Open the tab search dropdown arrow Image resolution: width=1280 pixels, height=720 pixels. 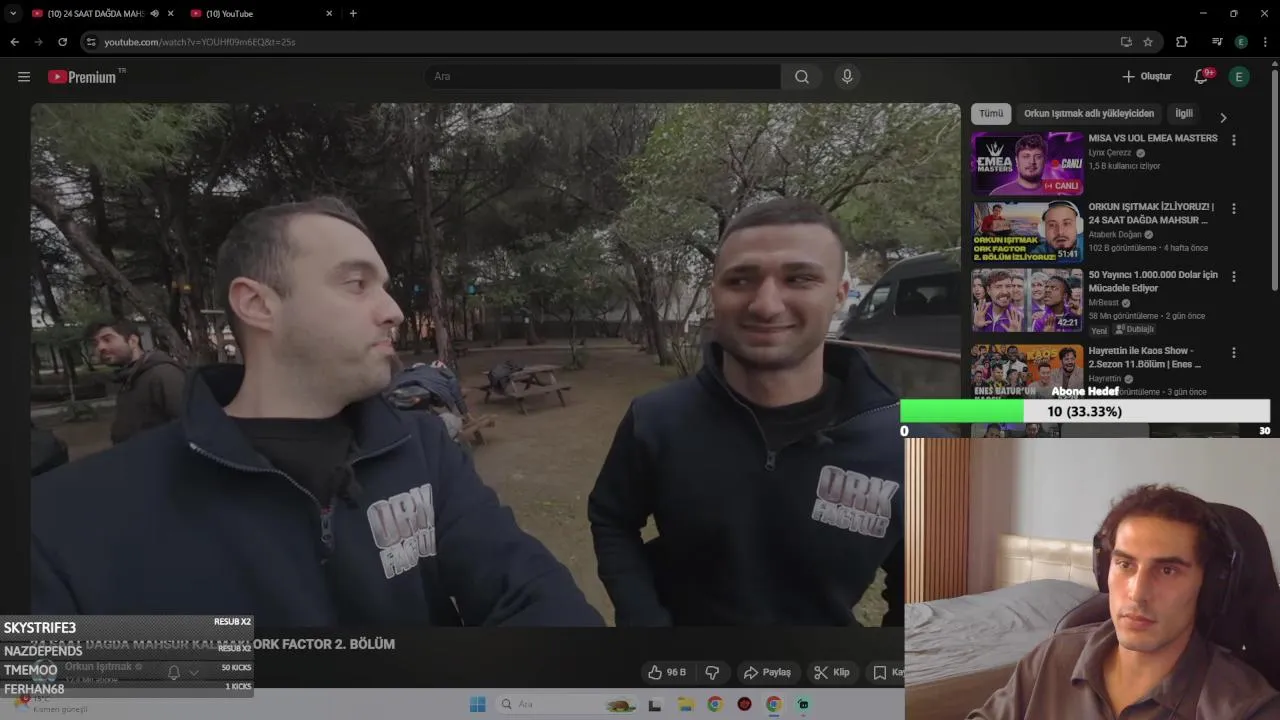tap(13, 13)
